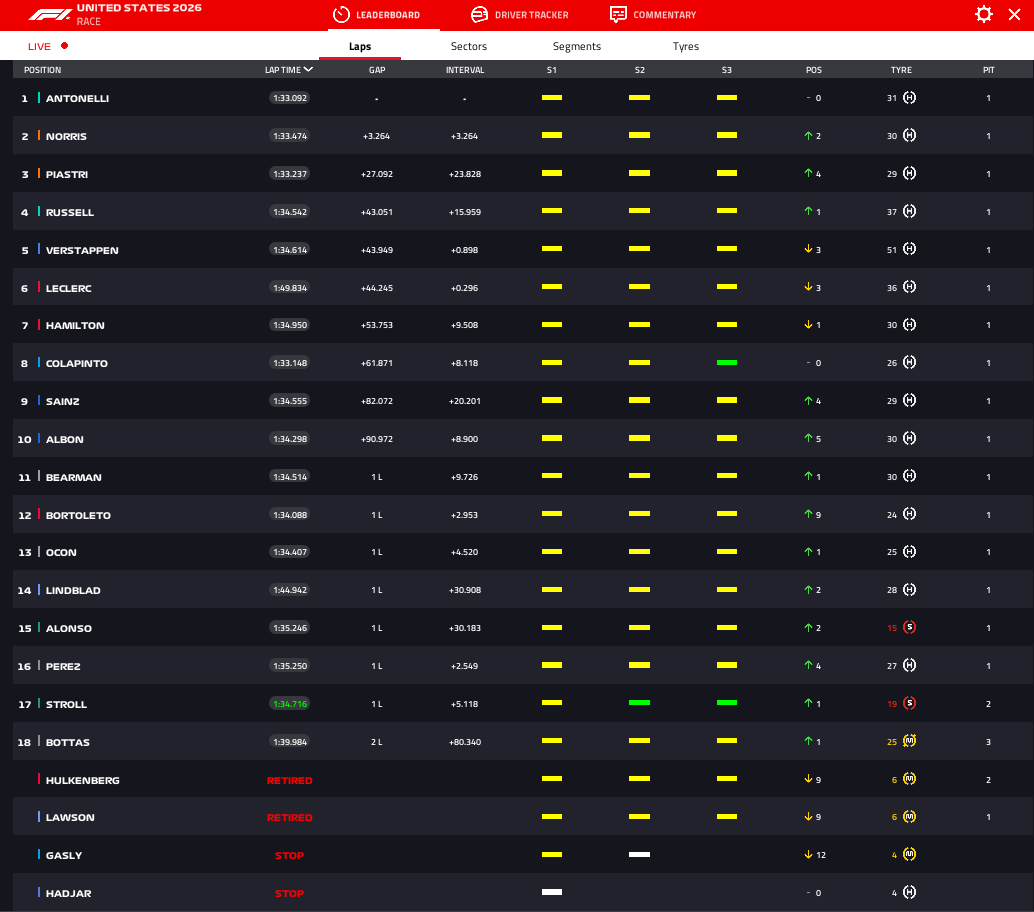Click the F1 logo in header

click(x=50, y=15)
